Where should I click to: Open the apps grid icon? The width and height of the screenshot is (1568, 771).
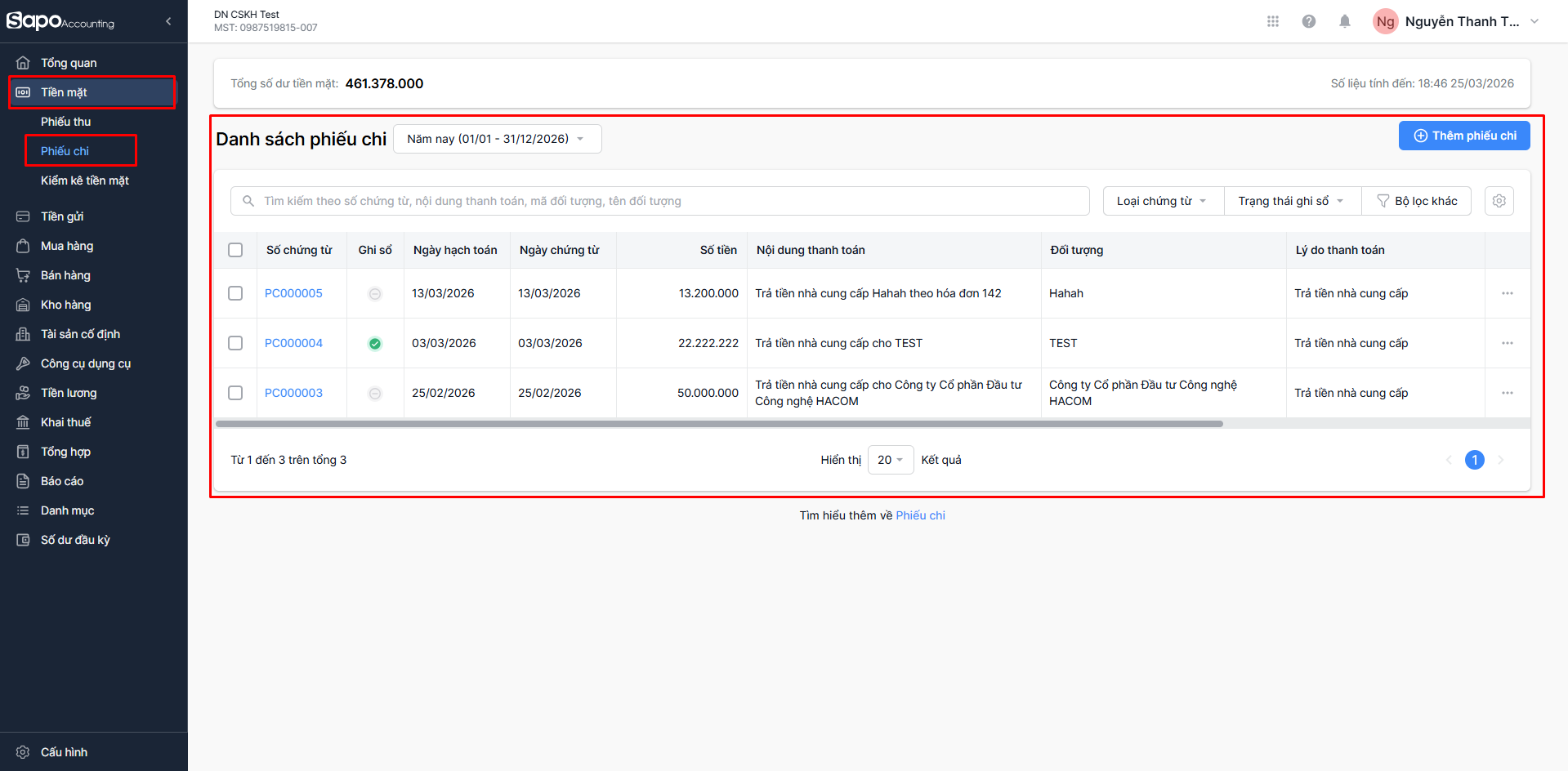(1273, 21)
